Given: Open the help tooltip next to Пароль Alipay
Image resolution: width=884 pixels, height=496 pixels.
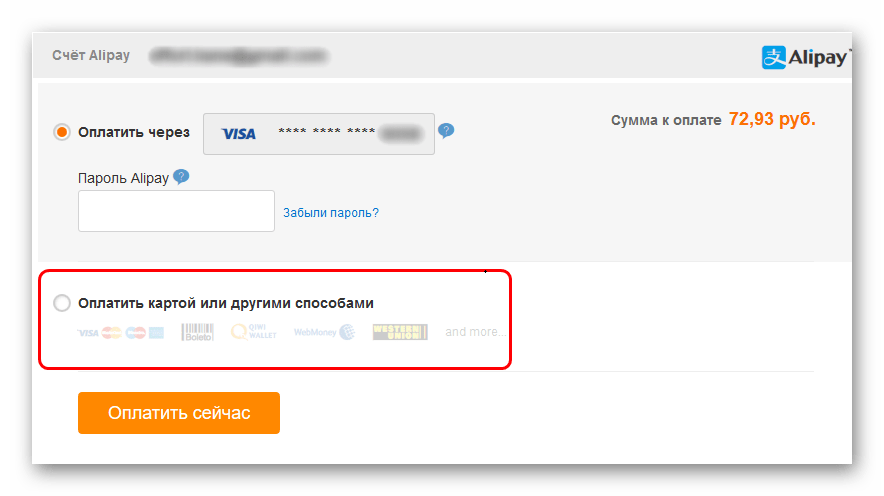Looking at the screenshot, I should coord(181,177).
